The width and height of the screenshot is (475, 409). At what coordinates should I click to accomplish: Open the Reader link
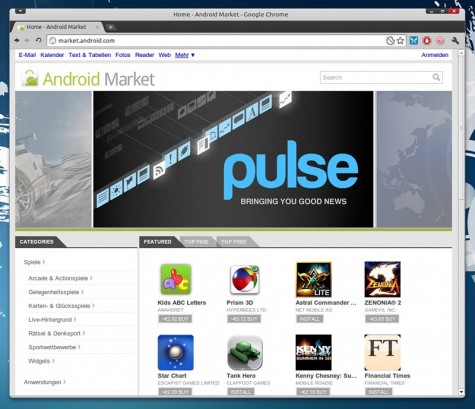pyautogui.click(x=144, y=55)
